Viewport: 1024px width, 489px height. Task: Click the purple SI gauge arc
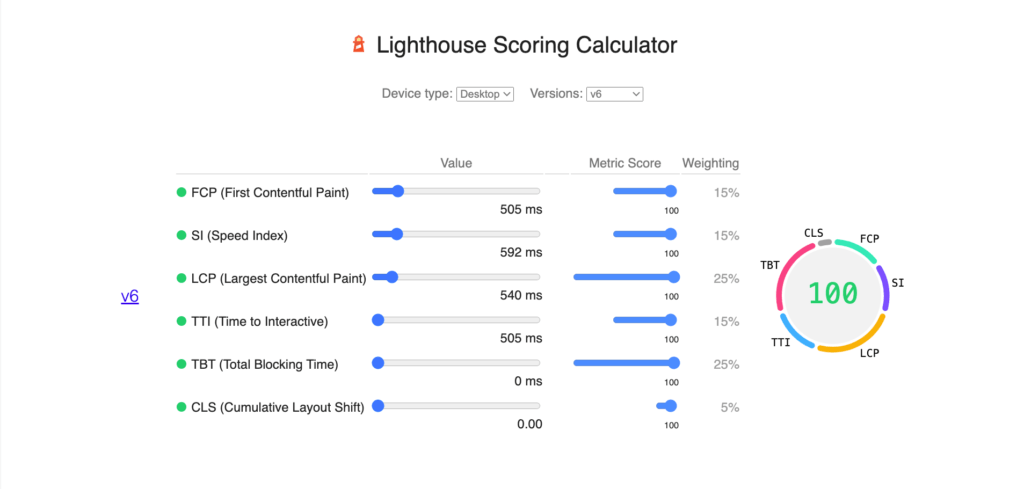(883, 287)
